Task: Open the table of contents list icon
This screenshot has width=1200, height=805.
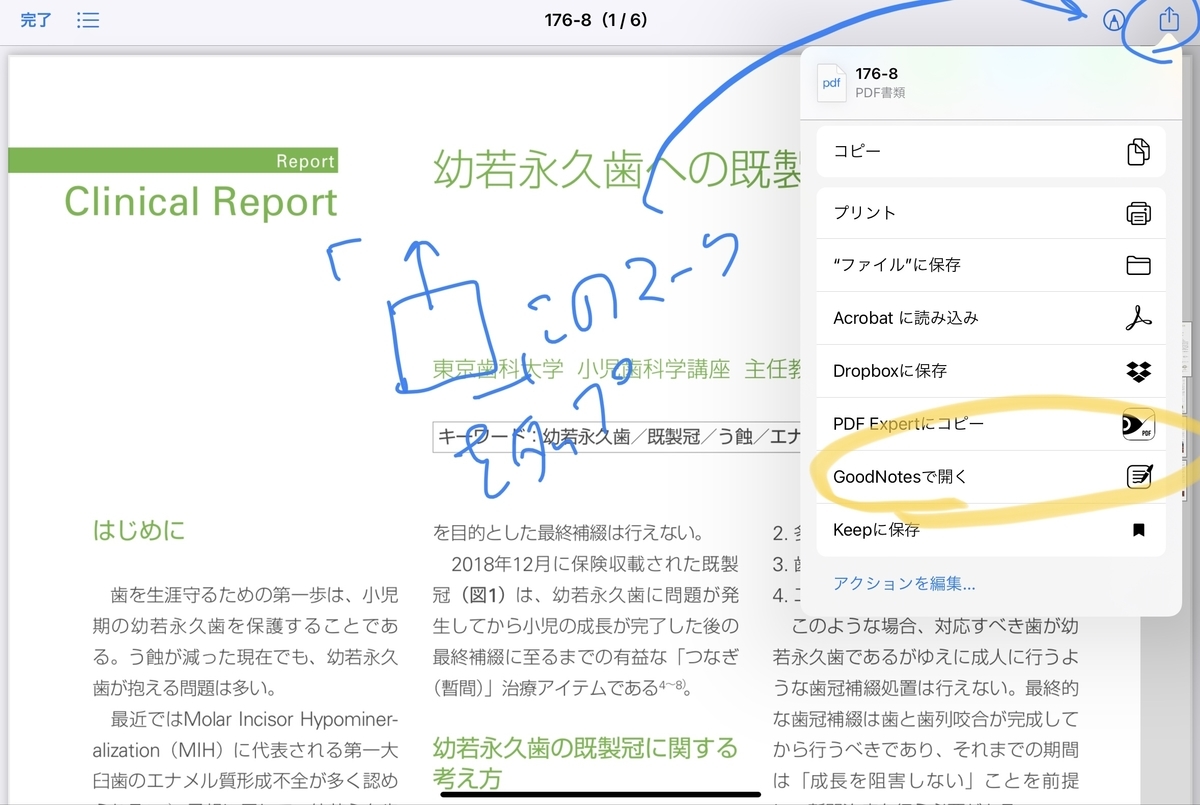Action: click(x=88, y=20)
